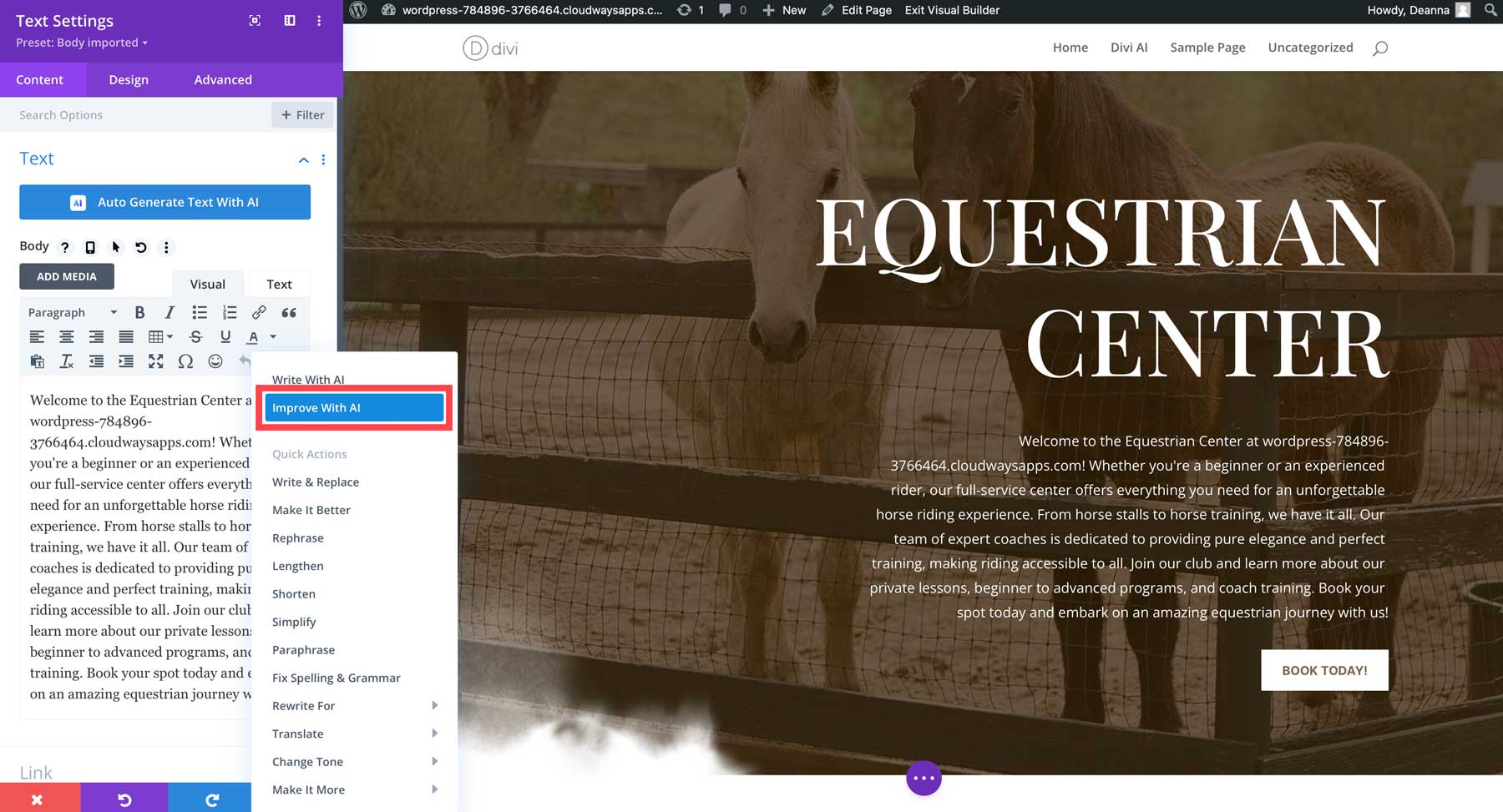Viewport: 1503px width, 812px height.
Task: Insert a bulleted list
Action: 200,312
